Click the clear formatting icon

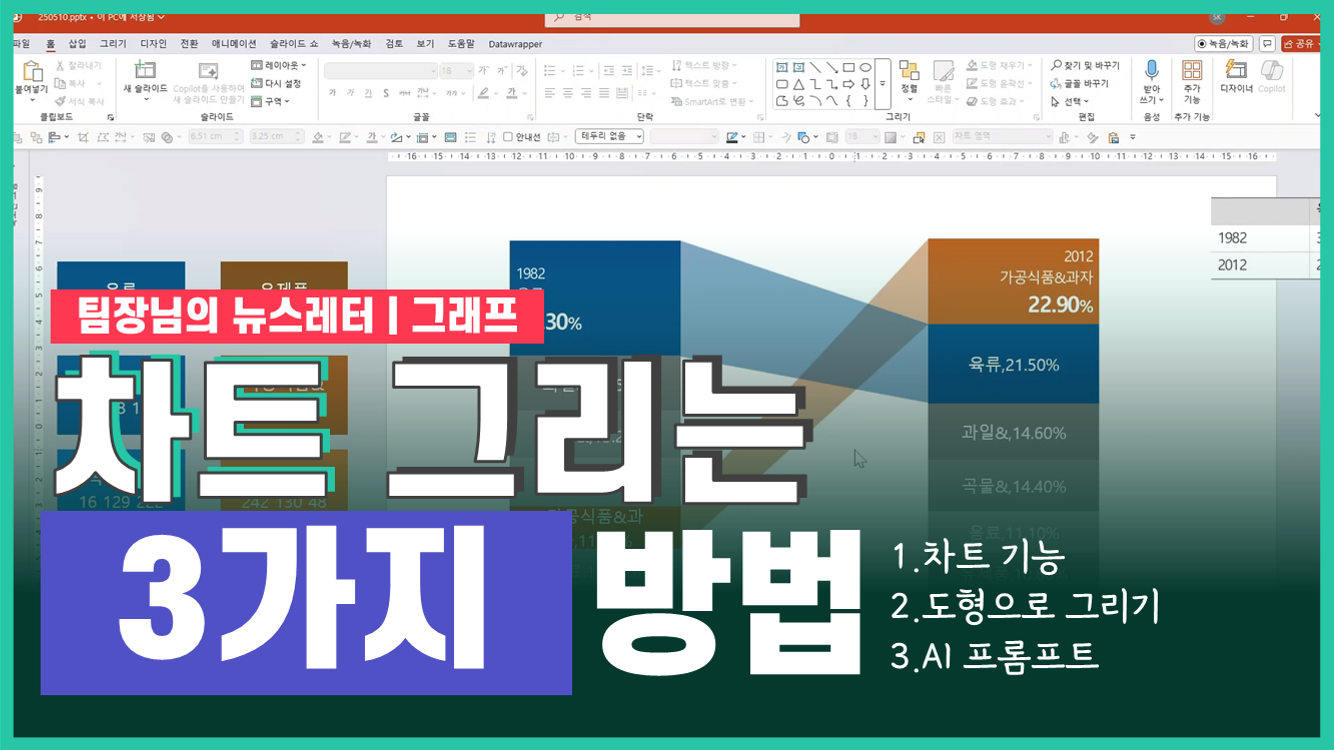coord(521,71)
